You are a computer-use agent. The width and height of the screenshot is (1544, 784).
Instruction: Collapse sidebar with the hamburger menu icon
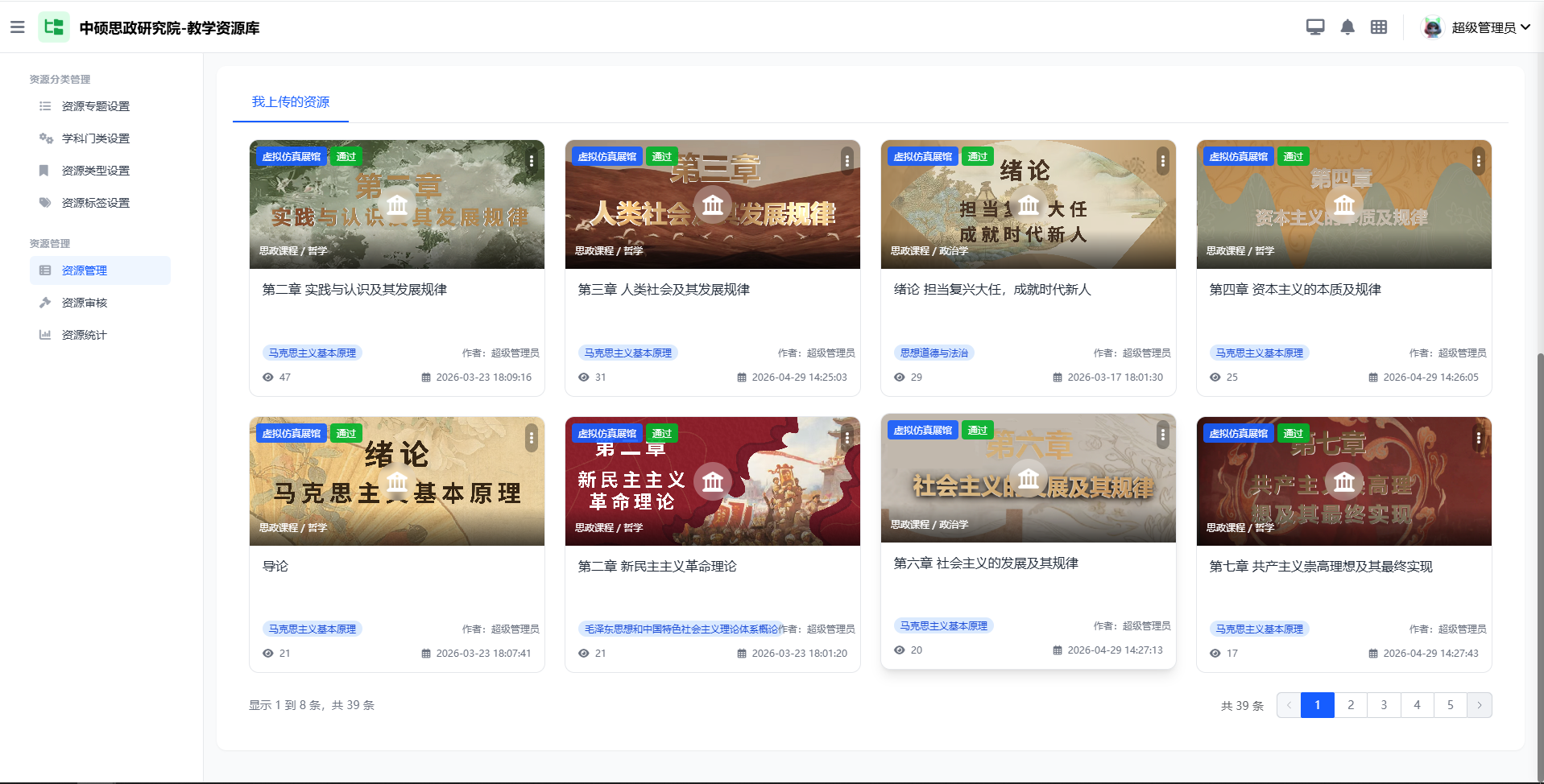click(17, 27)
